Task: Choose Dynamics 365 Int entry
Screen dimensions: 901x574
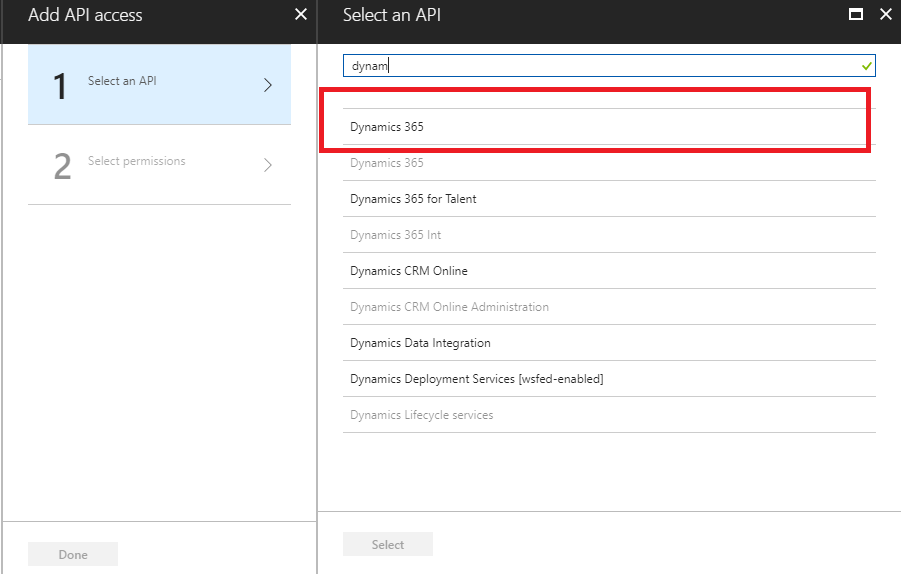Action: pos(395,235)
